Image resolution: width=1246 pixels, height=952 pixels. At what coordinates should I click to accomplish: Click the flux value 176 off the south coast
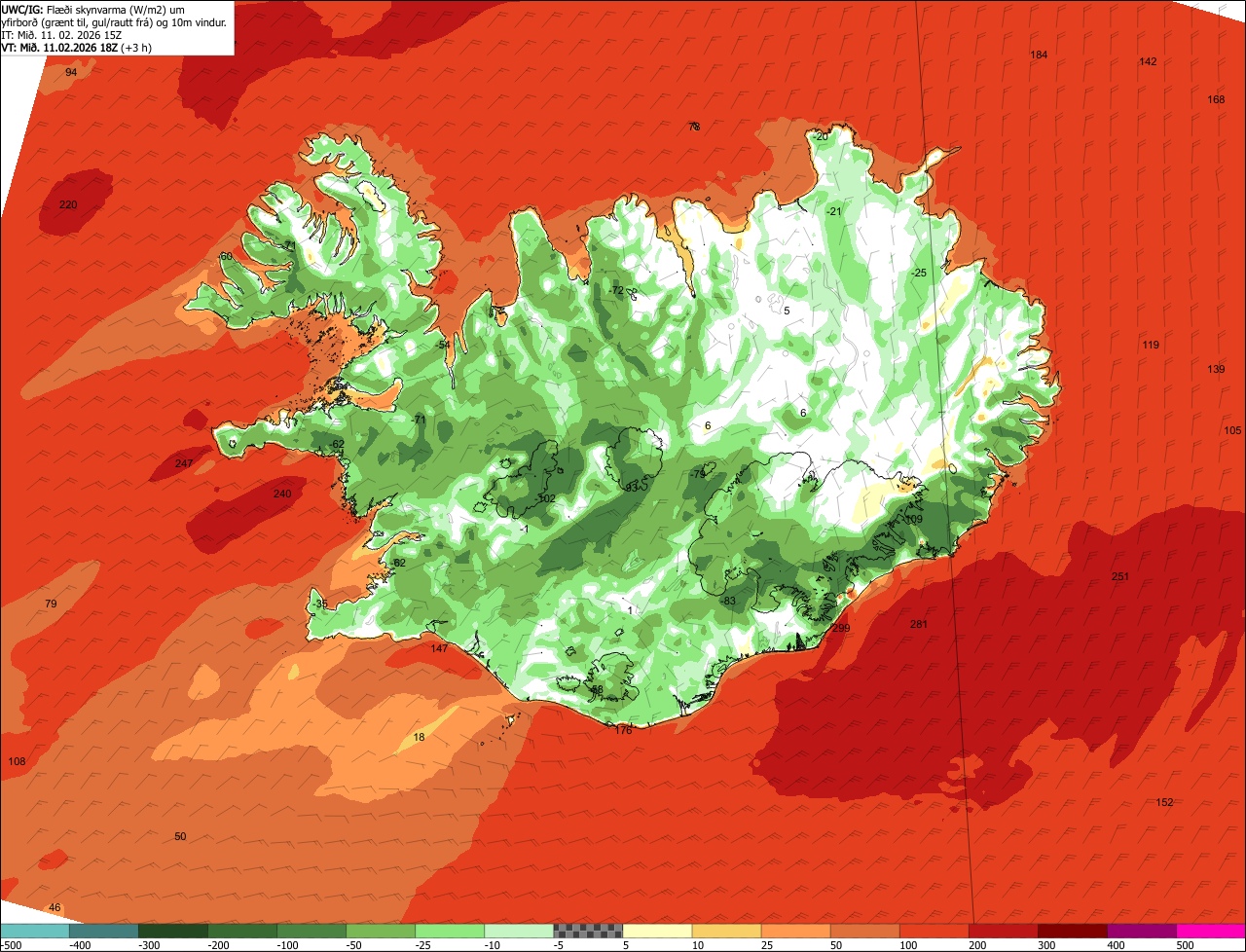coord(624,730)
